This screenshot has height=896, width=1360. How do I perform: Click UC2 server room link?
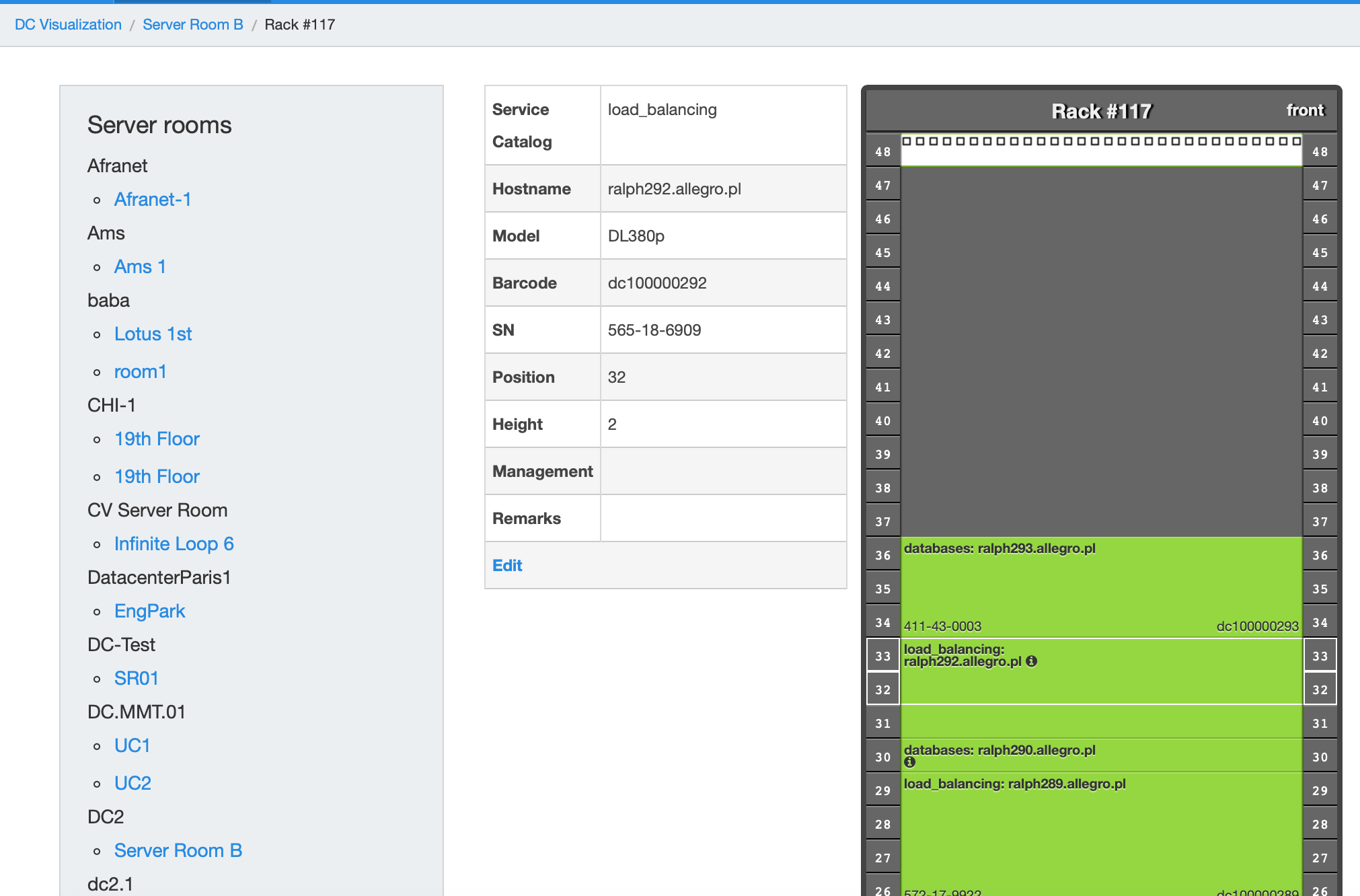pyautogui.click(x=133, y=783)
